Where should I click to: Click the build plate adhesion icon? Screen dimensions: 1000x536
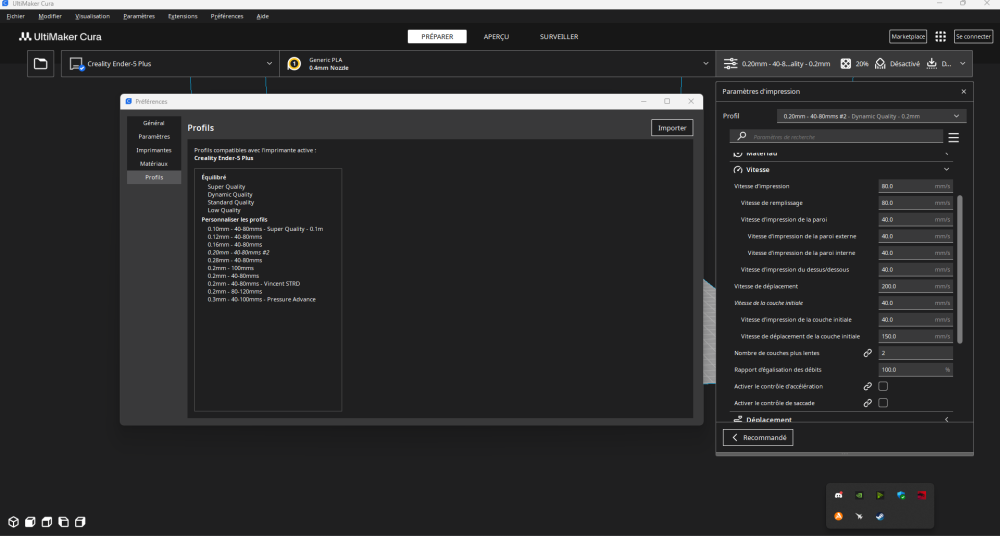click(x=932, y=63)
